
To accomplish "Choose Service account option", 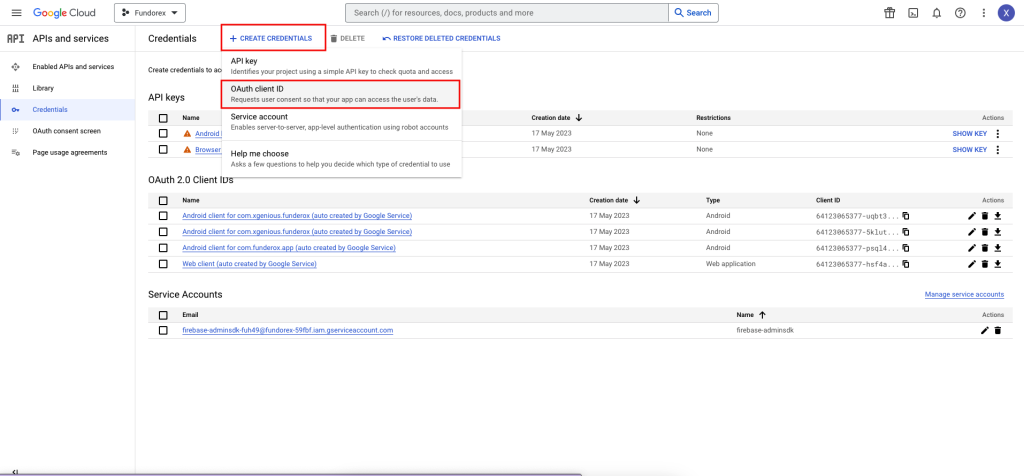I will 342,121.
